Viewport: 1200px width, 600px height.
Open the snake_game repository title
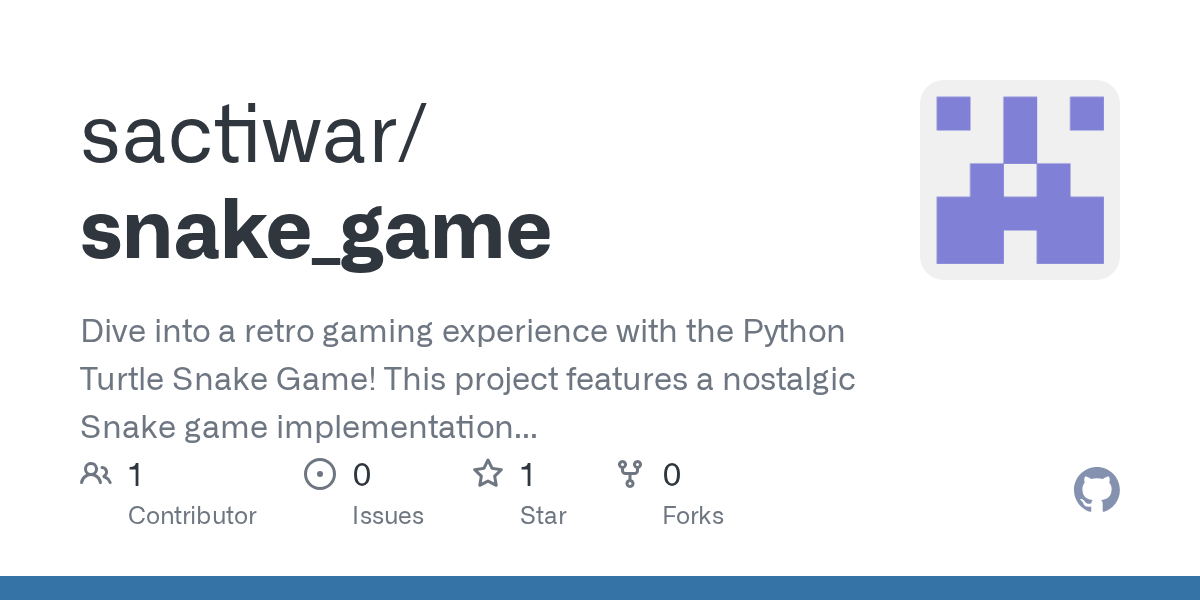pos(316,233)
